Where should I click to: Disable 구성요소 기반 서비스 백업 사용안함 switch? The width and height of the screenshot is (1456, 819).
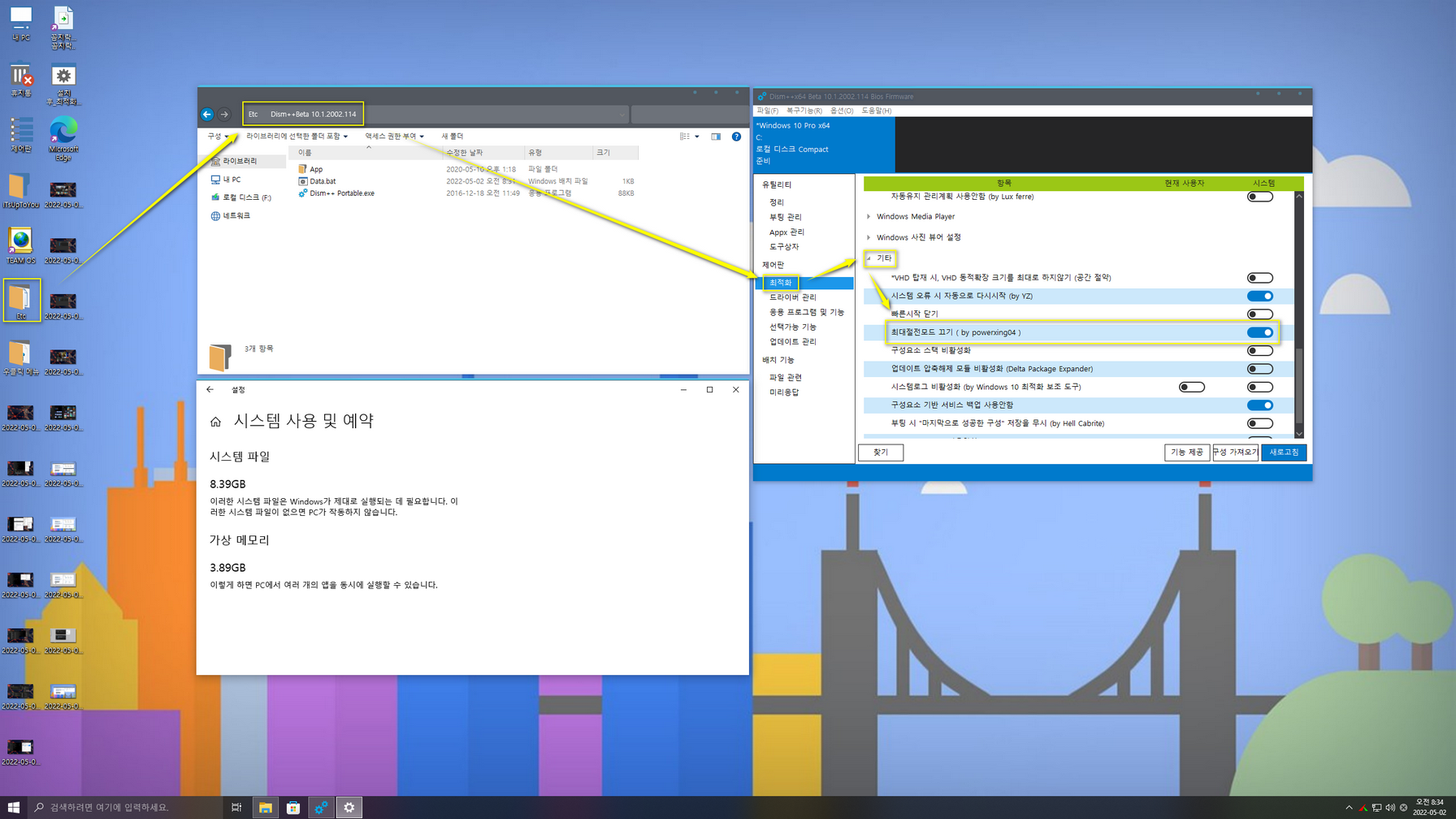point(1259,405)
